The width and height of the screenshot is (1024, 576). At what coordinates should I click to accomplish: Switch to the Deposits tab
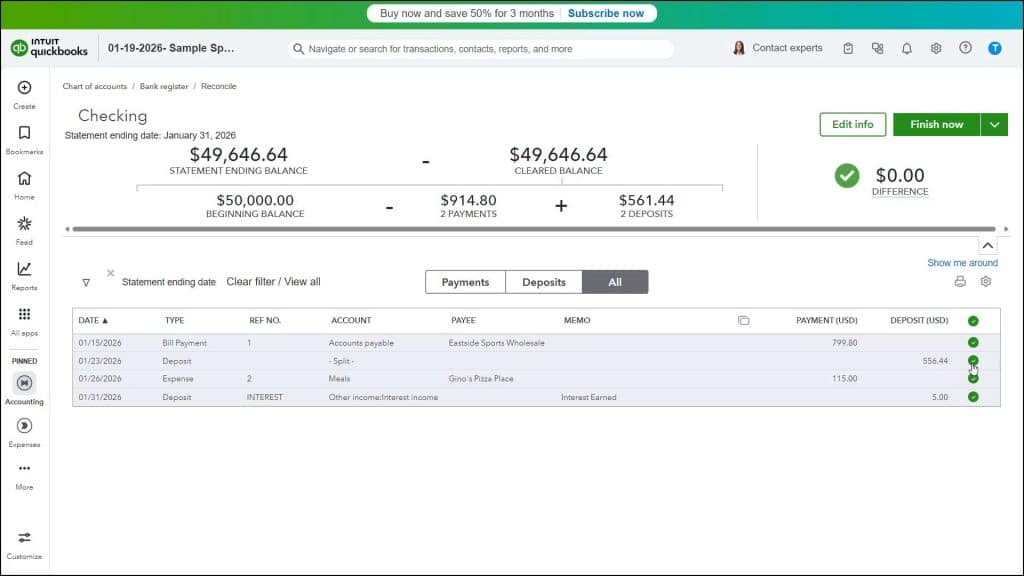[x=543, y=282]
